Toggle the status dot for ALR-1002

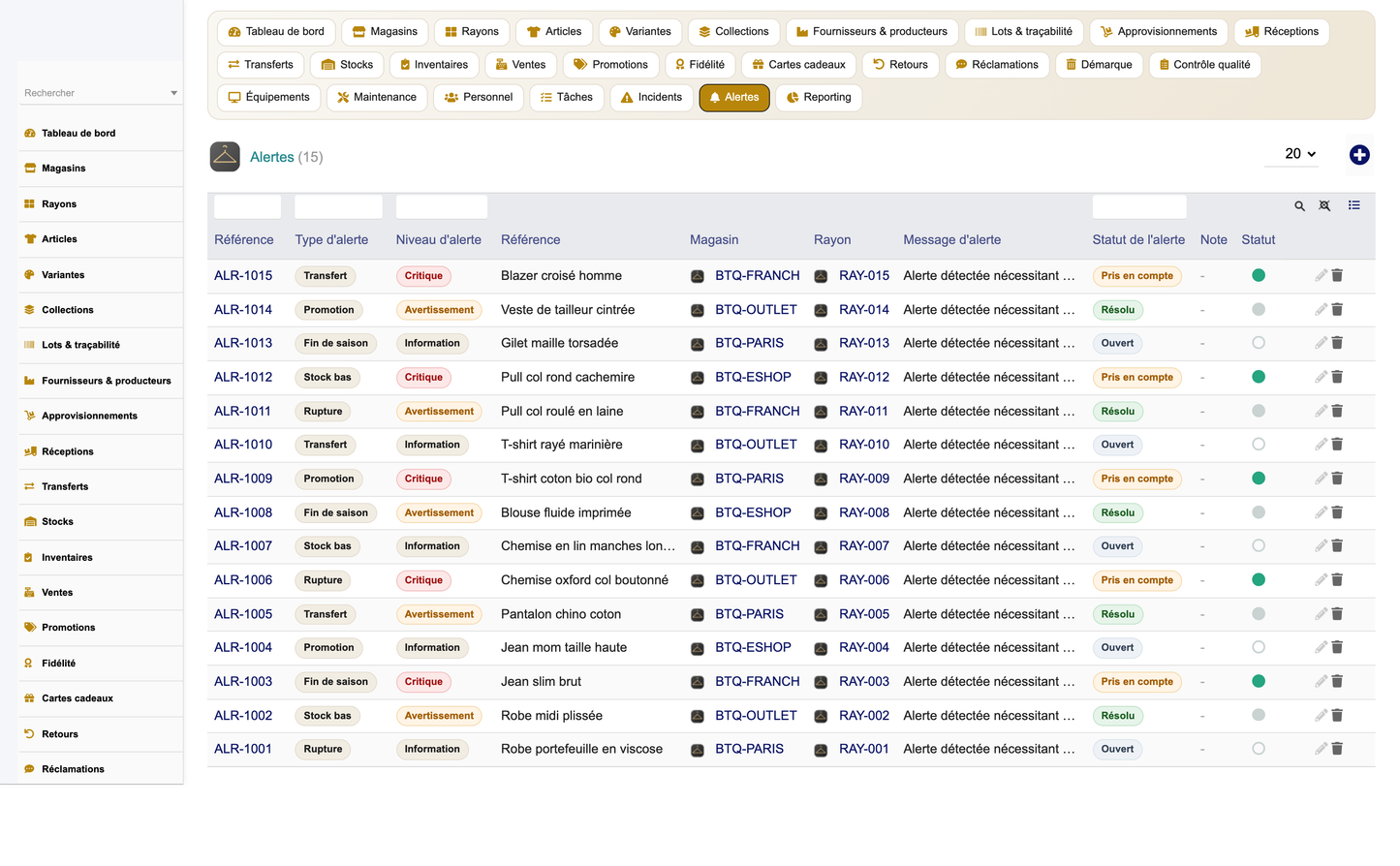[x=1259, y=715]
